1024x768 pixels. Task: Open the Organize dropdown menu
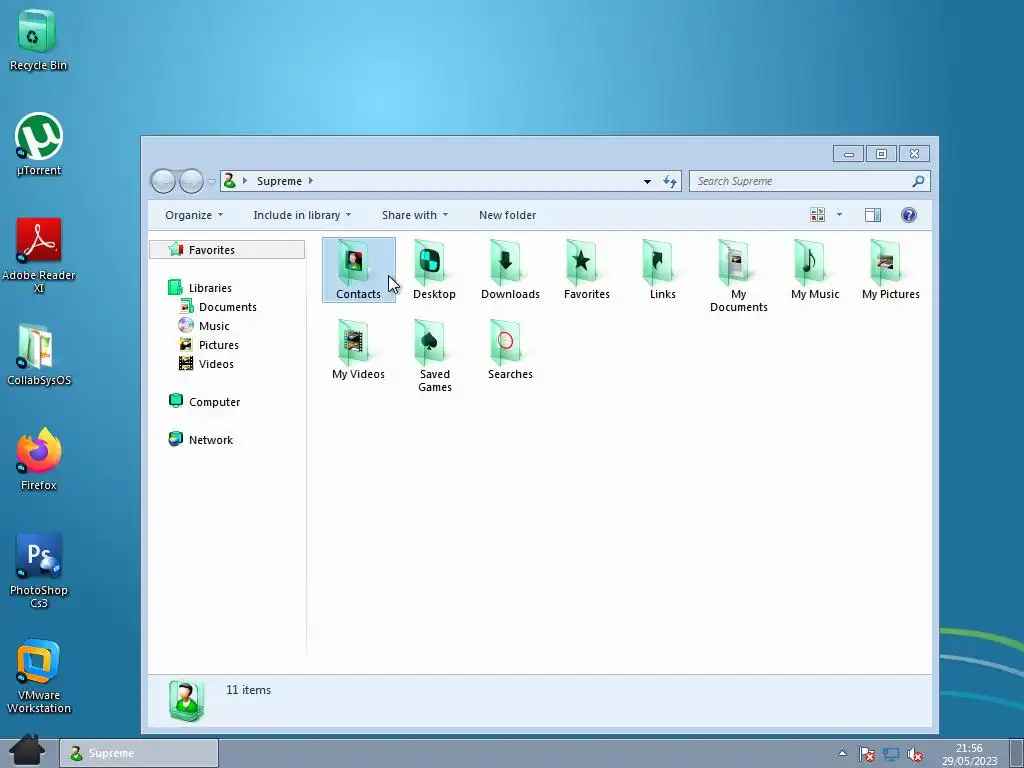point(194,215)
